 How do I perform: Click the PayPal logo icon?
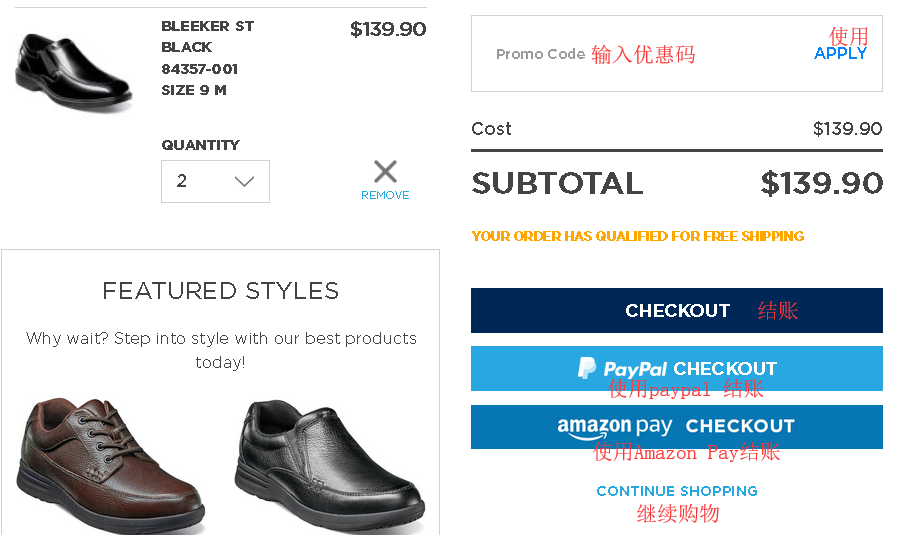(x=587, y=368)
